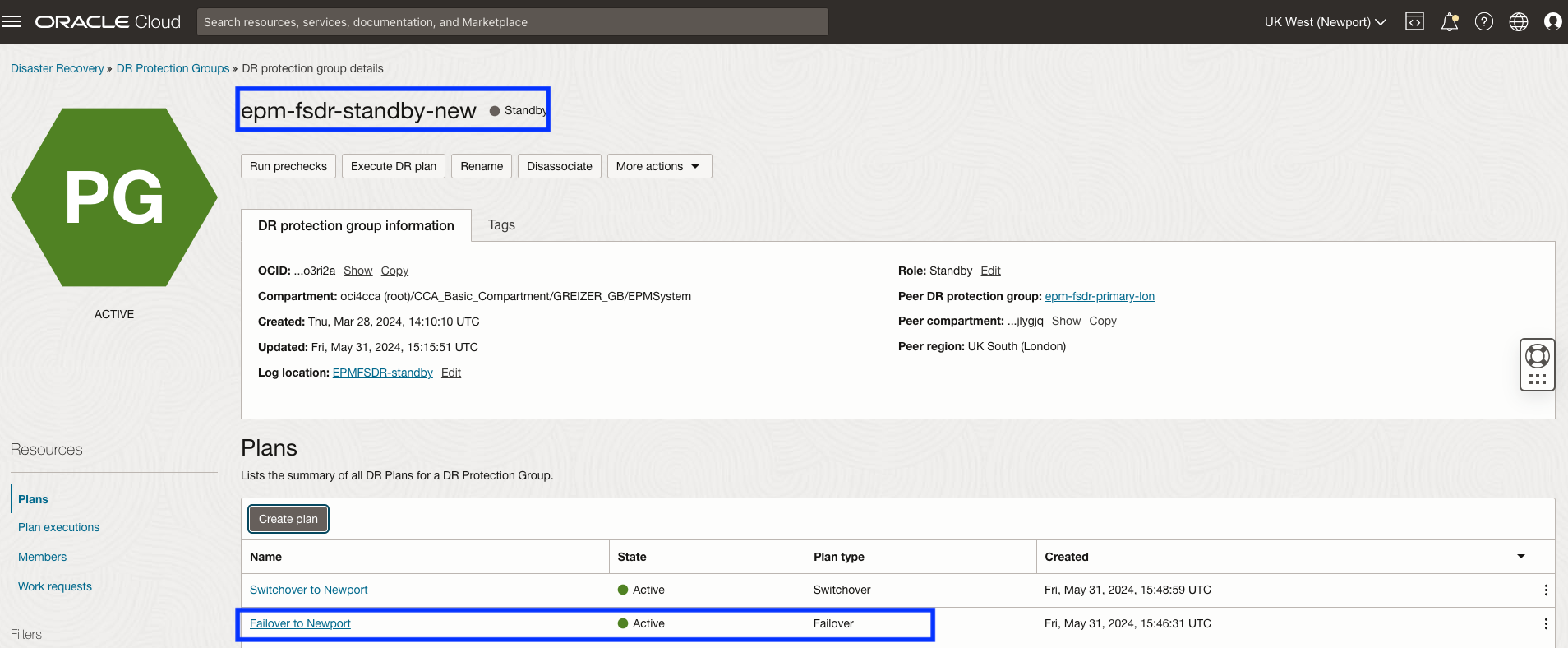The width and height of the screenshot is (1568, 648).
Task: Edit the Role setting
Action: [x=990, y=271]
